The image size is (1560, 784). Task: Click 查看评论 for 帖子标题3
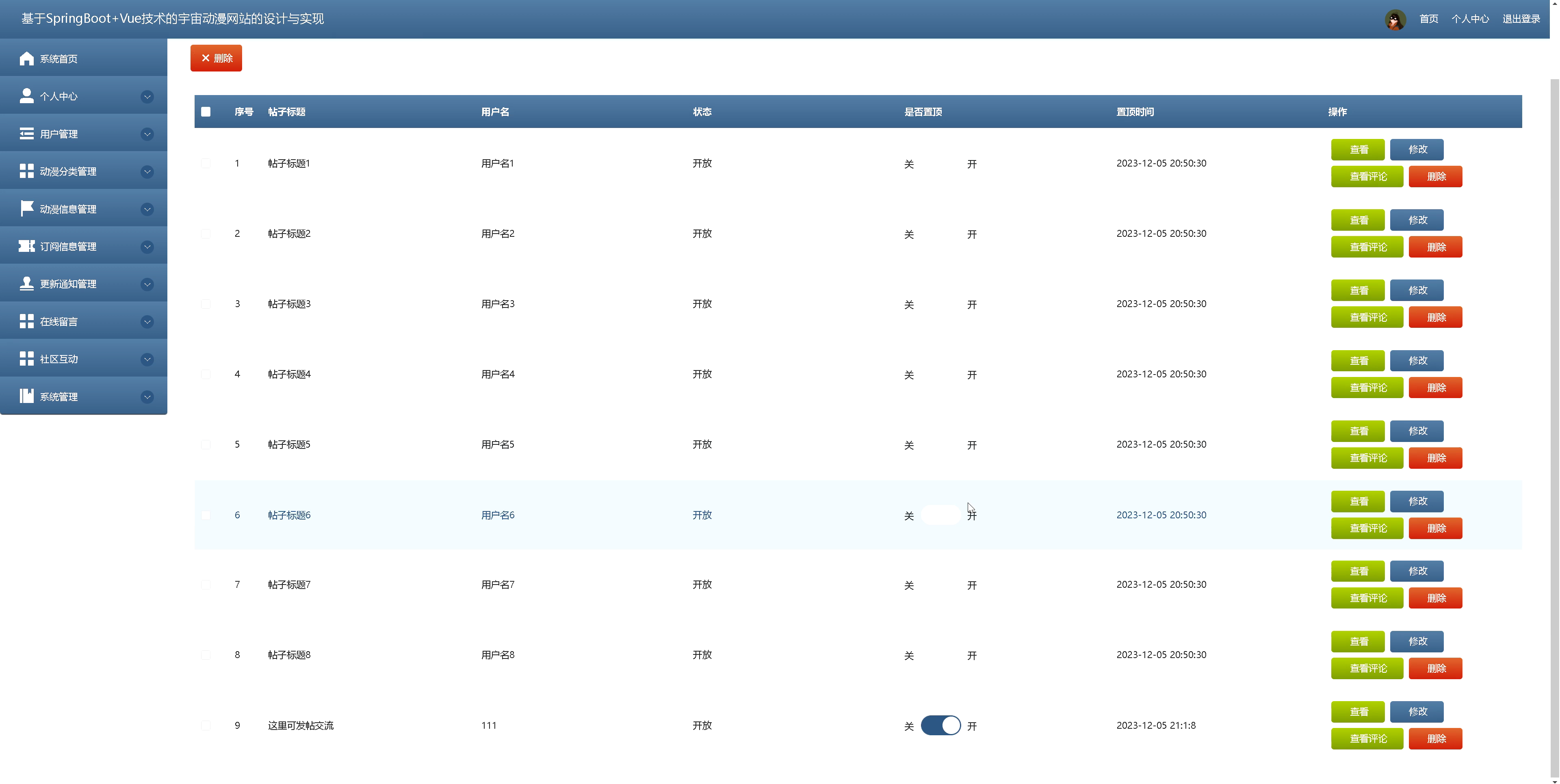click(1367, 317)
